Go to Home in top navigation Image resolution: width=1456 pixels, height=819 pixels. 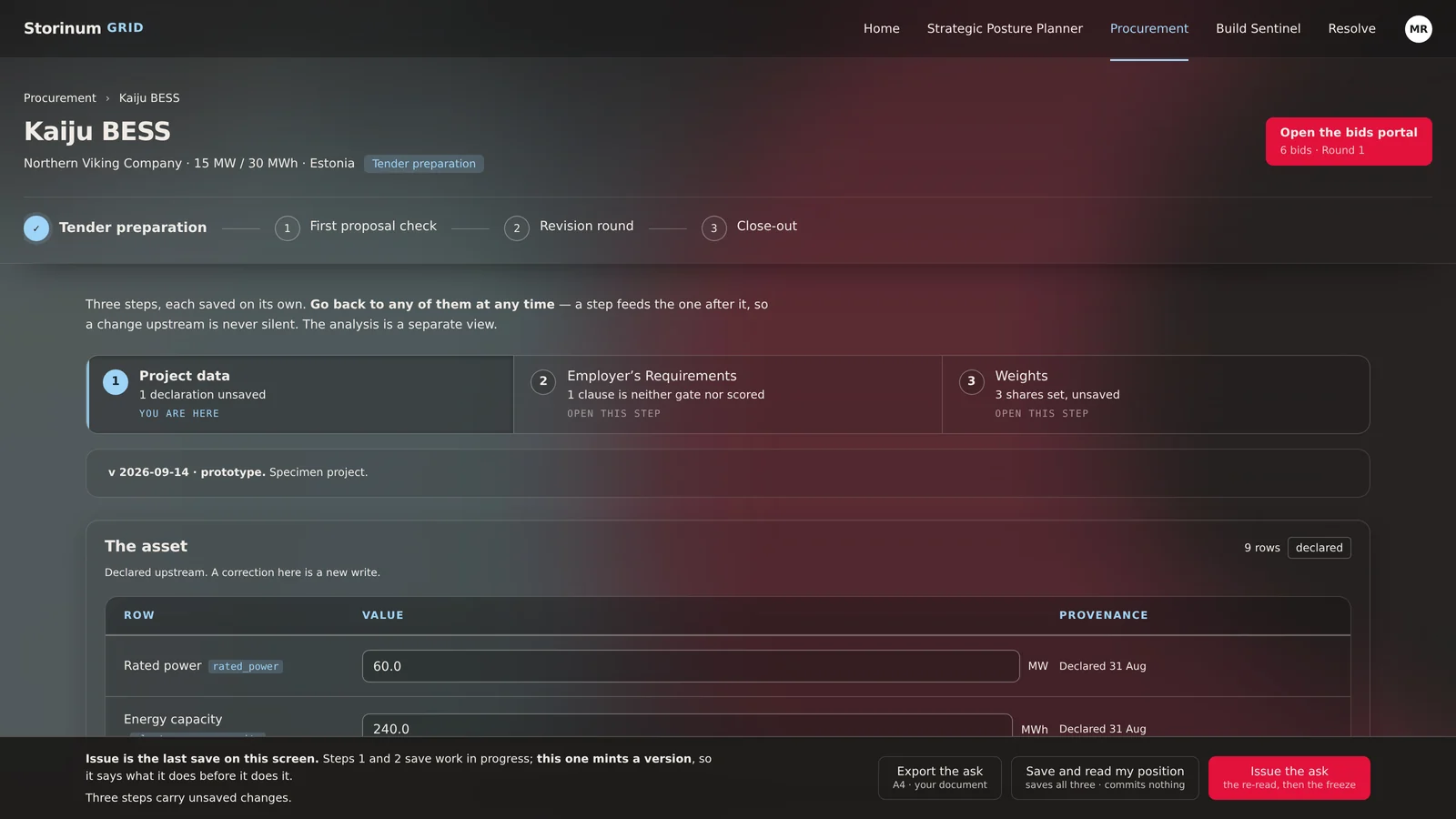coord(881,29)
